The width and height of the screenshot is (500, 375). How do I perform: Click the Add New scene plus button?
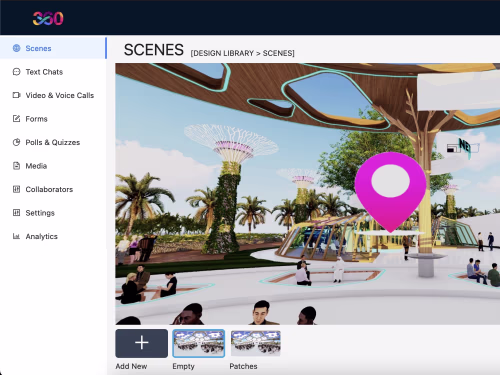142,343
